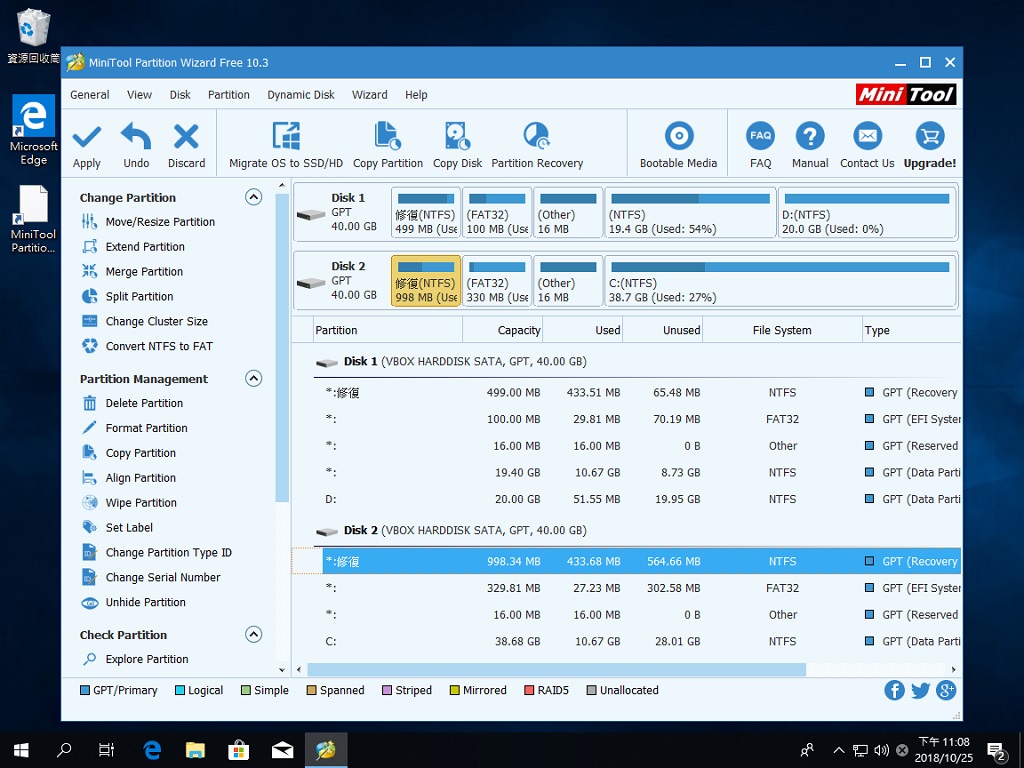Choose Change Partition Type ID
The width and height of the screenshot is (1024, 768).
click(168, 552)
